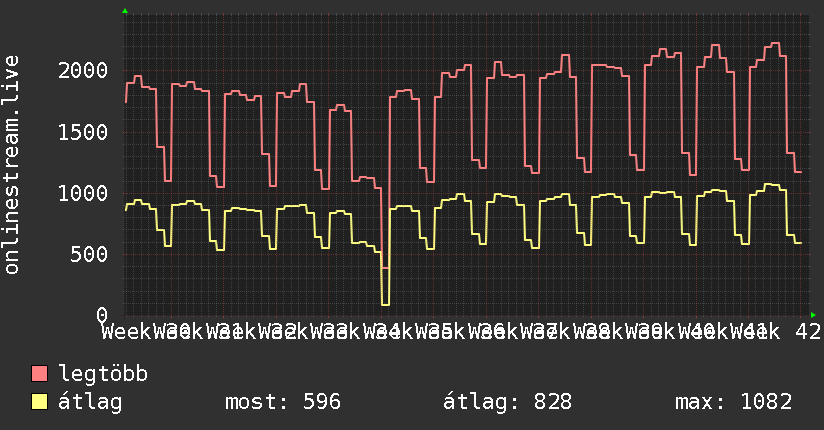Click the átlag legend label beside yellow swatch
824x430 pixels.
[90, 402]
